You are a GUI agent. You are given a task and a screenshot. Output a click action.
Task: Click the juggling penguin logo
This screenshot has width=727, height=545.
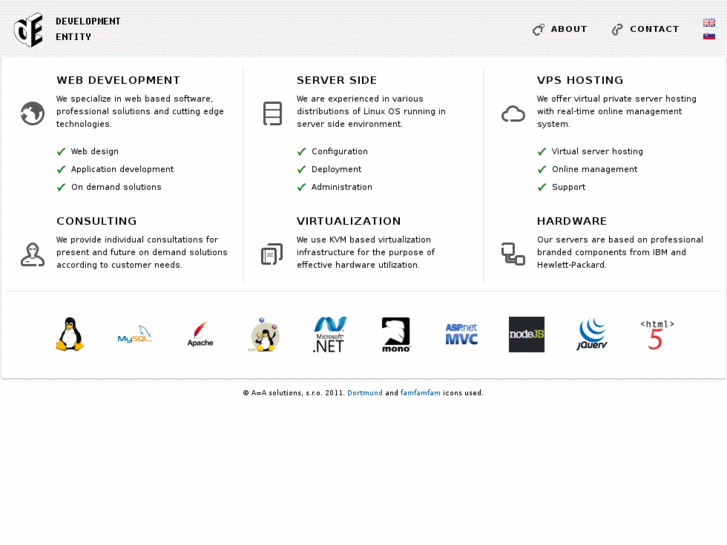[x=265, y=334]
